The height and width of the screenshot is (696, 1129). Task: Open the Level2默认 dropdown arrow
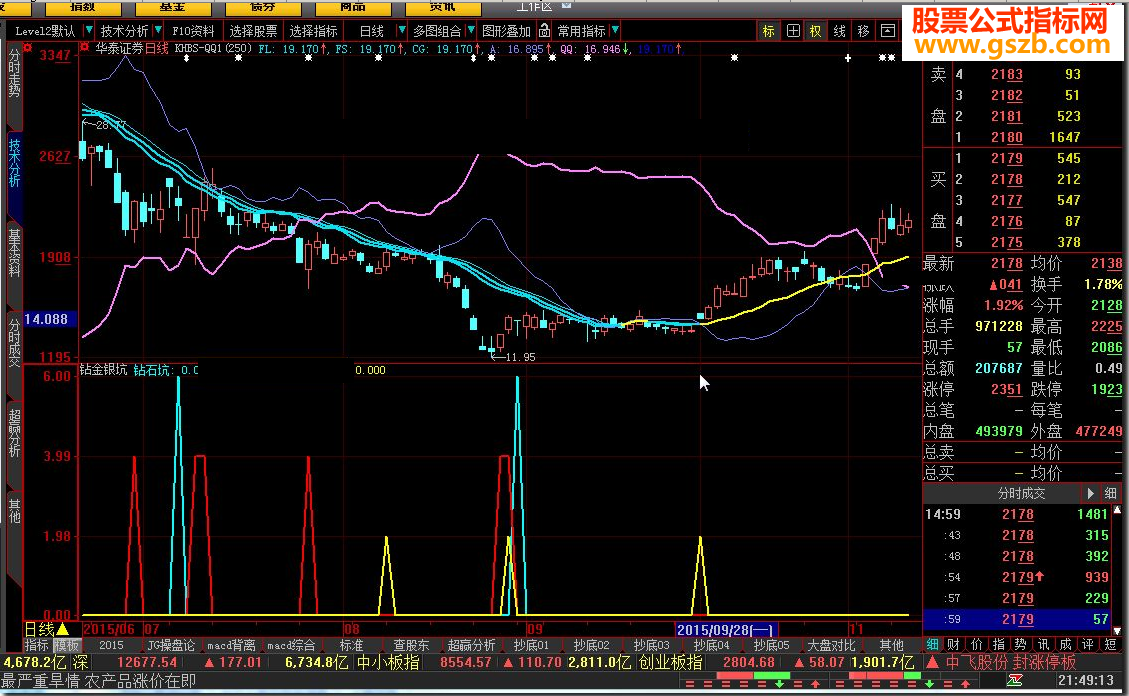[86, 31]
